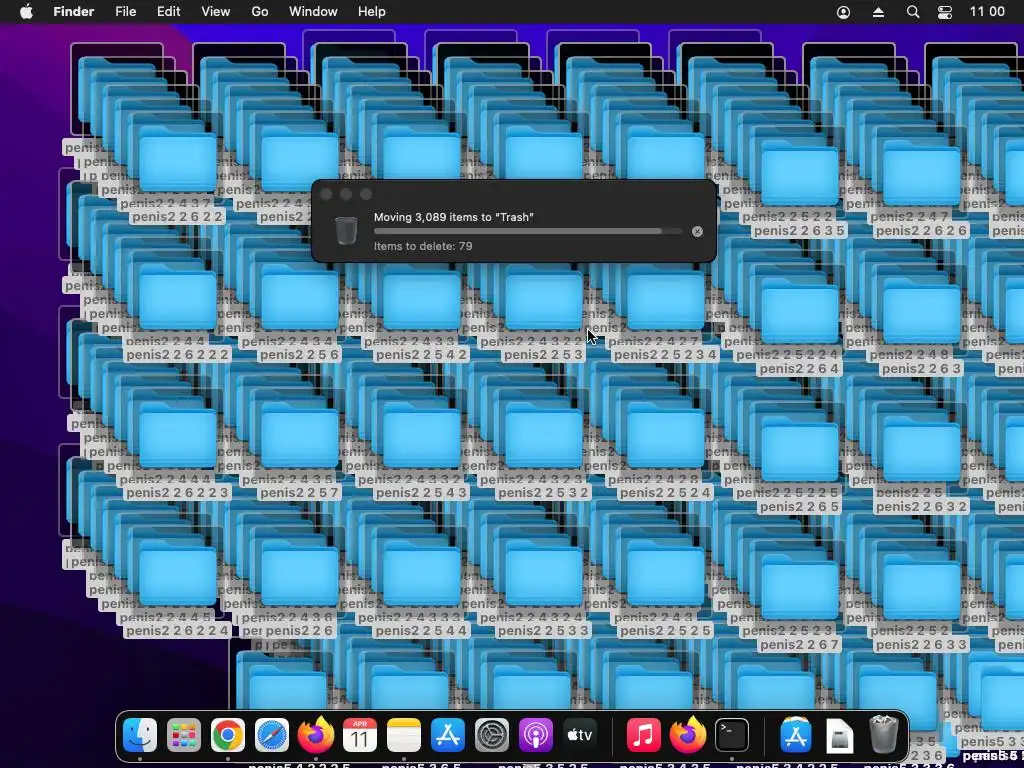The image size is (1024, 768).
Task: Open the Apple TV app in Dock
Action: pyautogui.click(x=580, y=735)
